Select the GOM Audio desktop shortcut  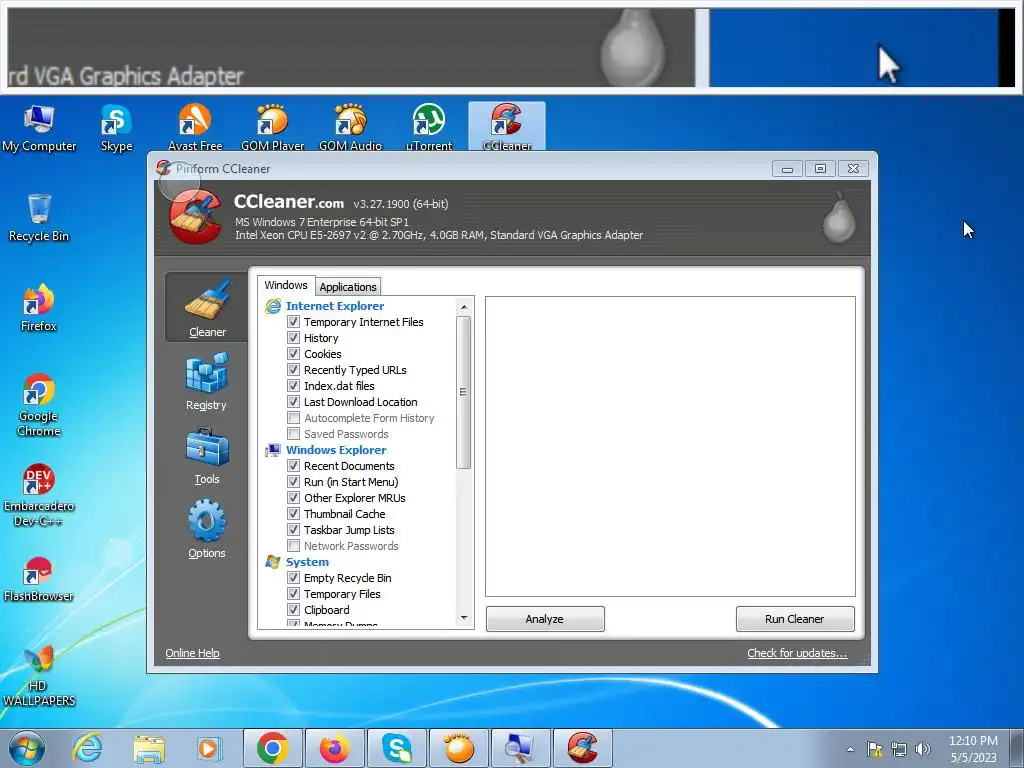tap(350, 127)
